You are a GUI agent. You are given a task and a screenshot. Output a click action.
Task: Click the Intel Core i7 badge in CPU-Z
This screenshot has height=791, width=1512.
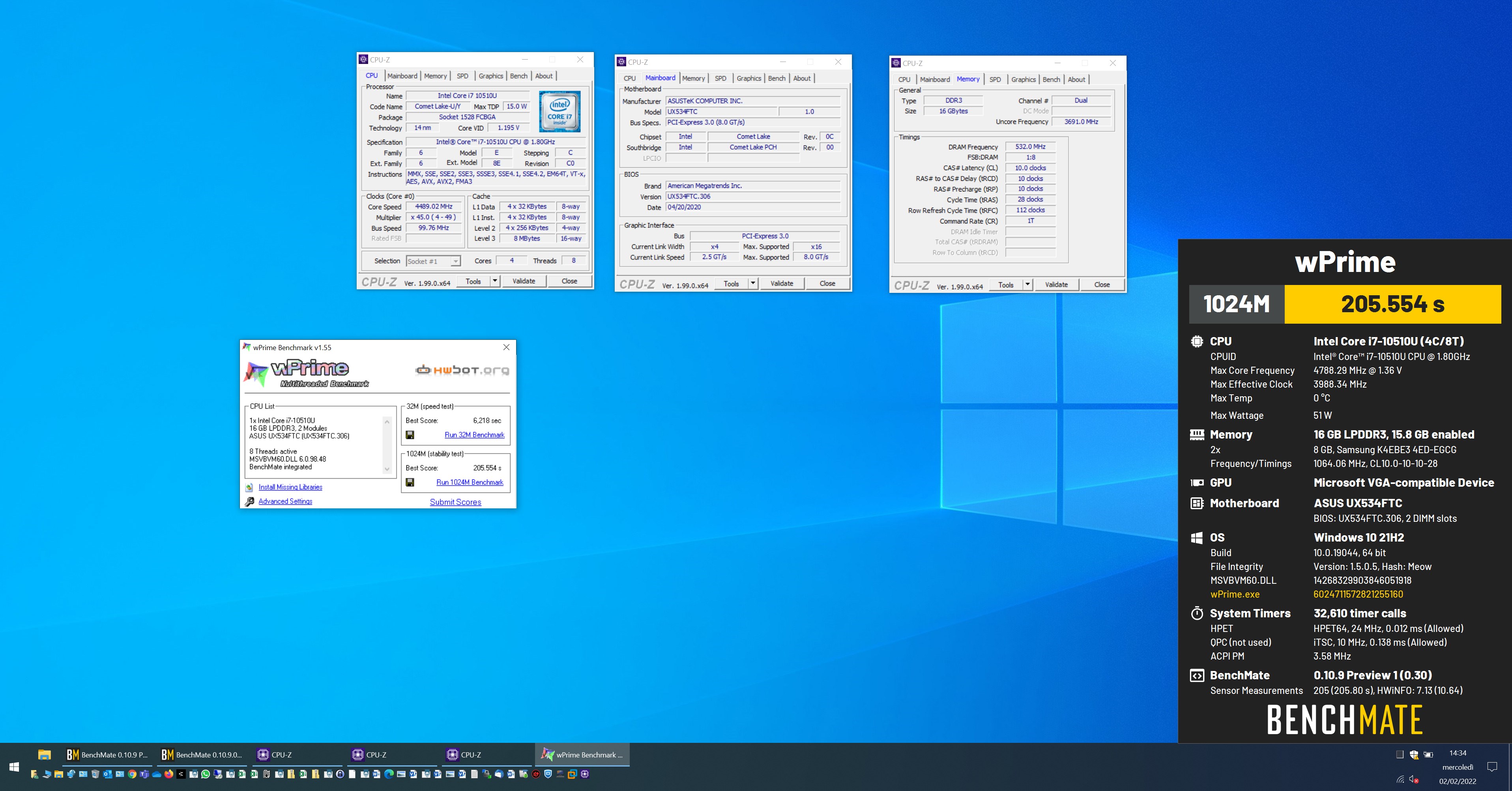[x=560, y=111]
